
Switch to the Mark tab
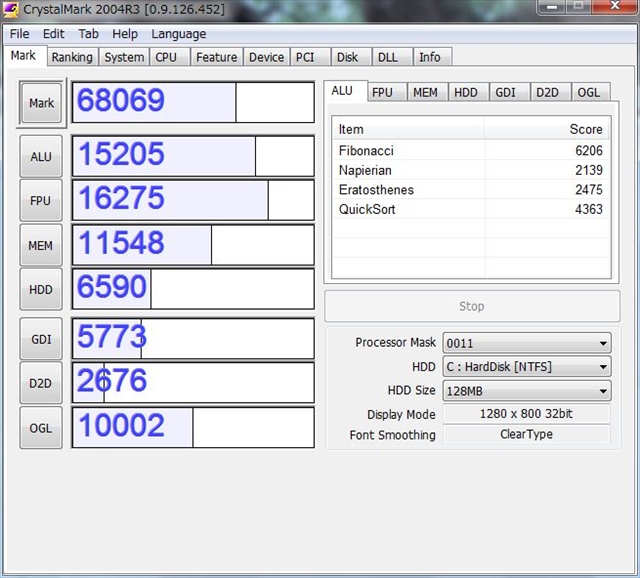[23, 56]
